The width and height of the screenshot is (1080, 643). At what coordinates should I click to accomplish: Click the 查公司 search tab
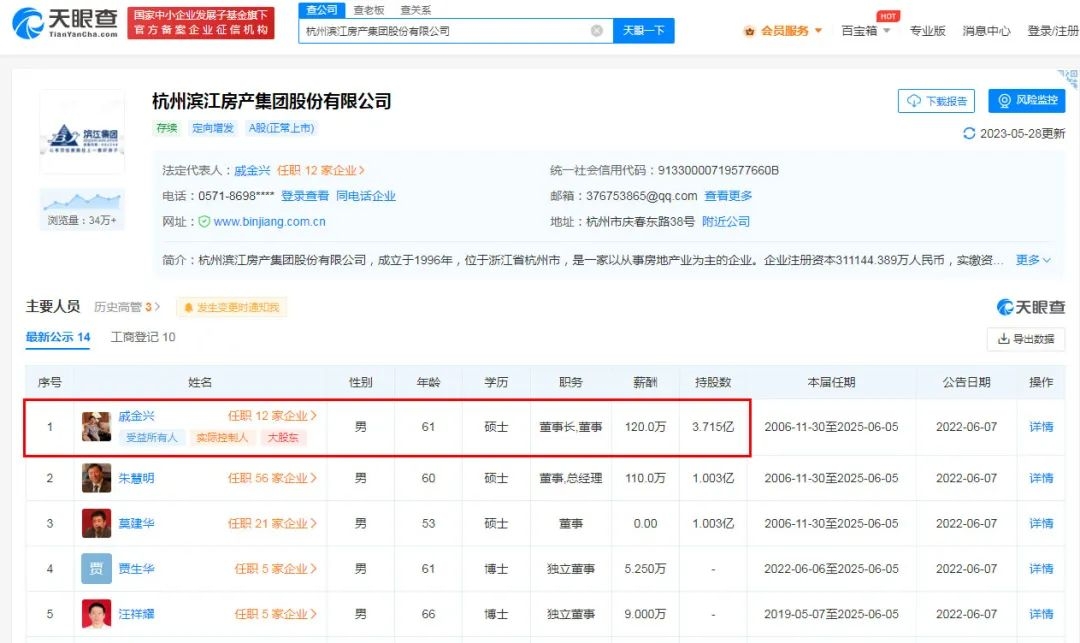[322, 10]
